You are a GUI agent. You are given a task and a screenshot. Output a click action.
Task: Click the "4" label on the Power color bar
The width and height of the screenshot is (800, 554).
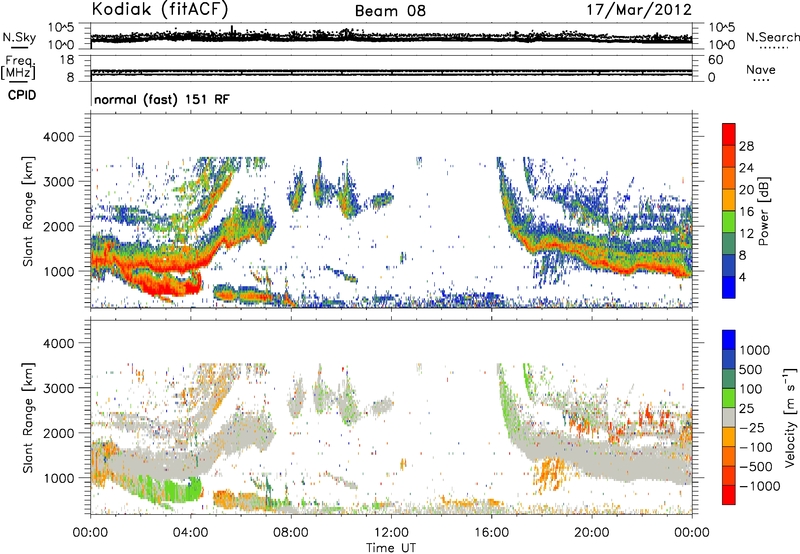tap(742, 277)
